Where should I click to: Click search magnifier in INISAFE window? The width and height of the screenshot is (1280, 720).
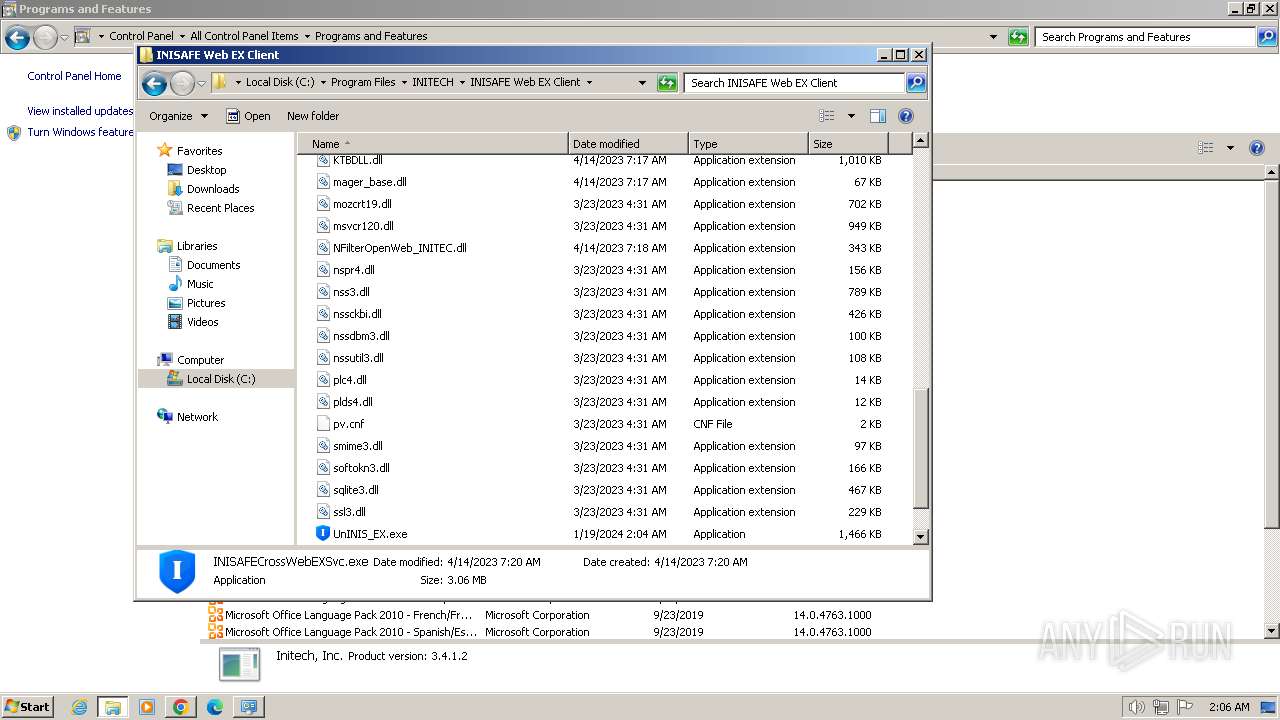coord(916,83)
